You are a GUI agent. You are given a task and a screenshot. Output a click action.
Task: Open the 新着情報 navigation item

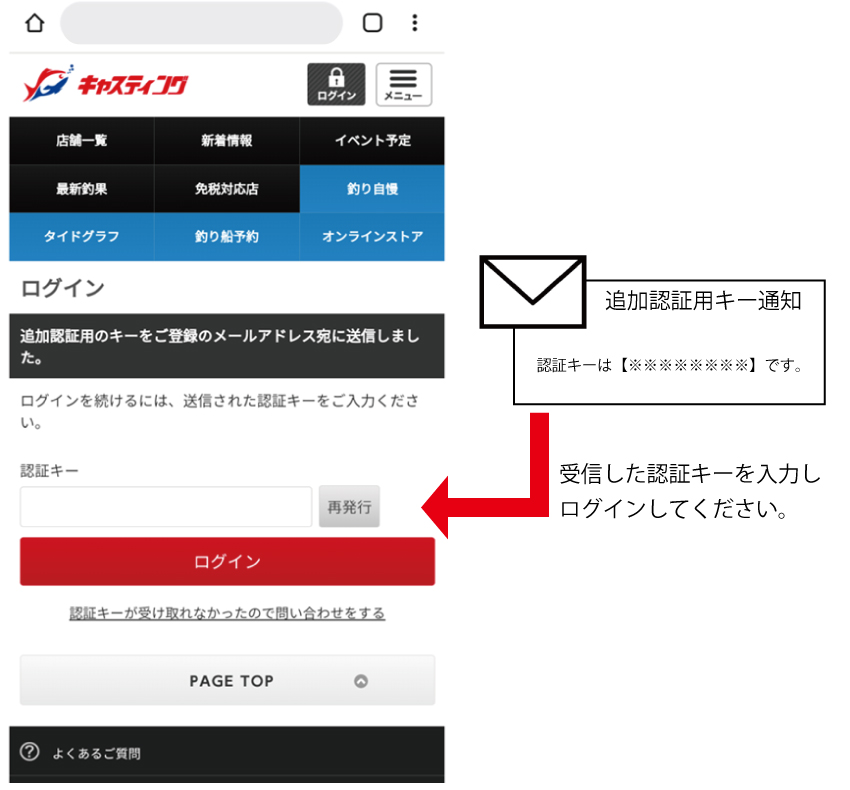pyautogui.click(x=226, y=141)
